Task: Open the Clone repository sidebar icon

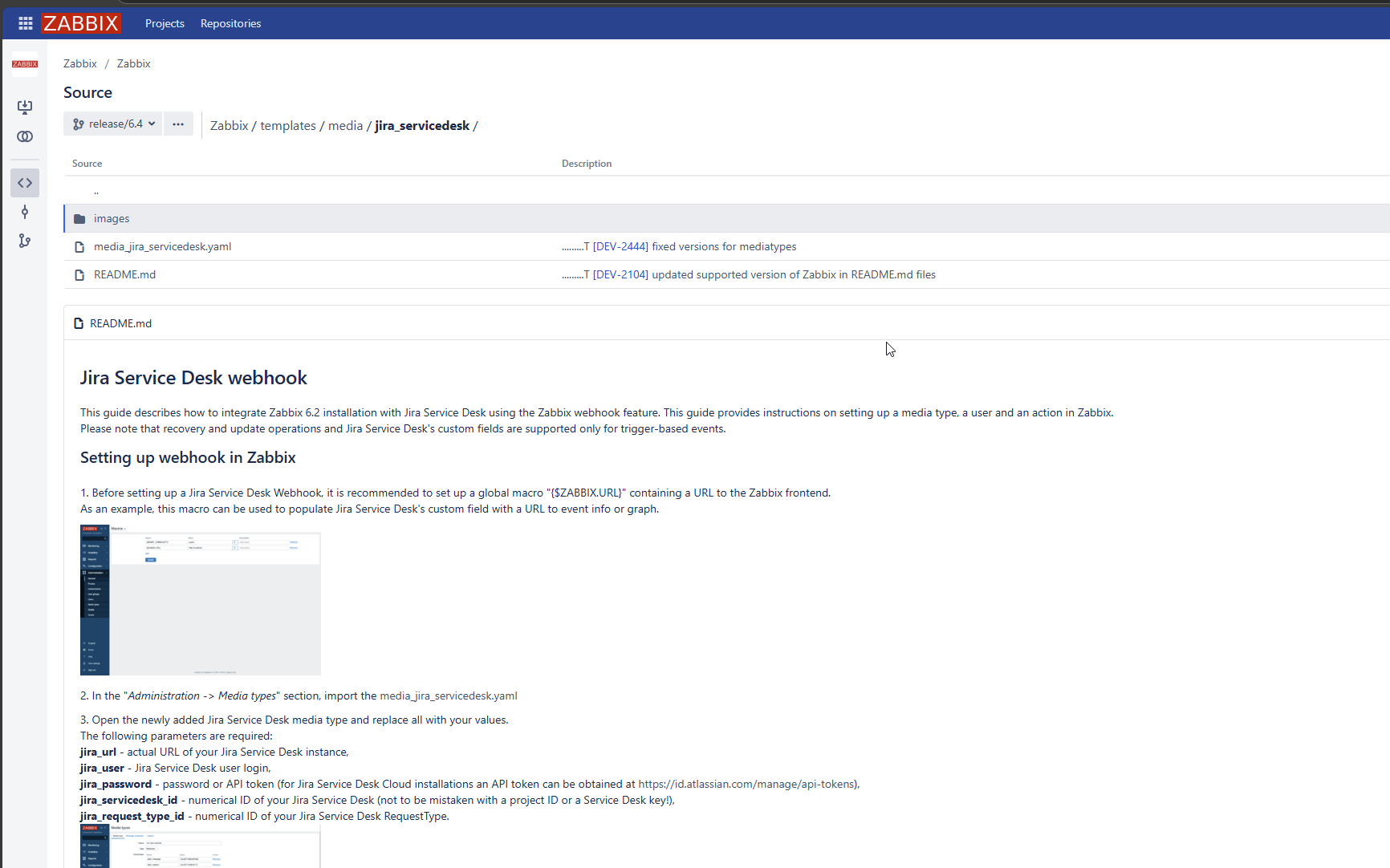Action: pyautogui.click(x=25, y=107)
